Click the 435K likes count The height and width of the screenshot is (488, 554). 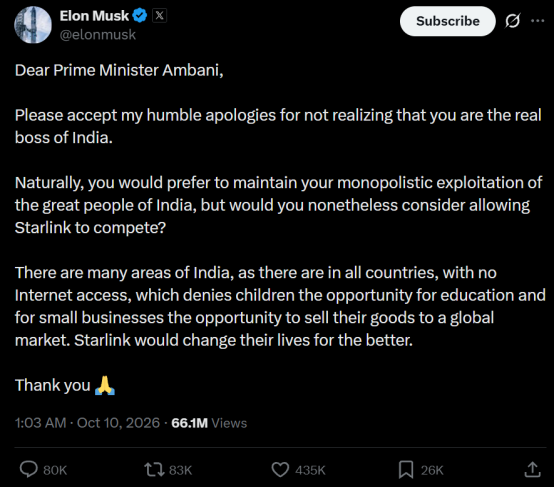pos(310,470)
